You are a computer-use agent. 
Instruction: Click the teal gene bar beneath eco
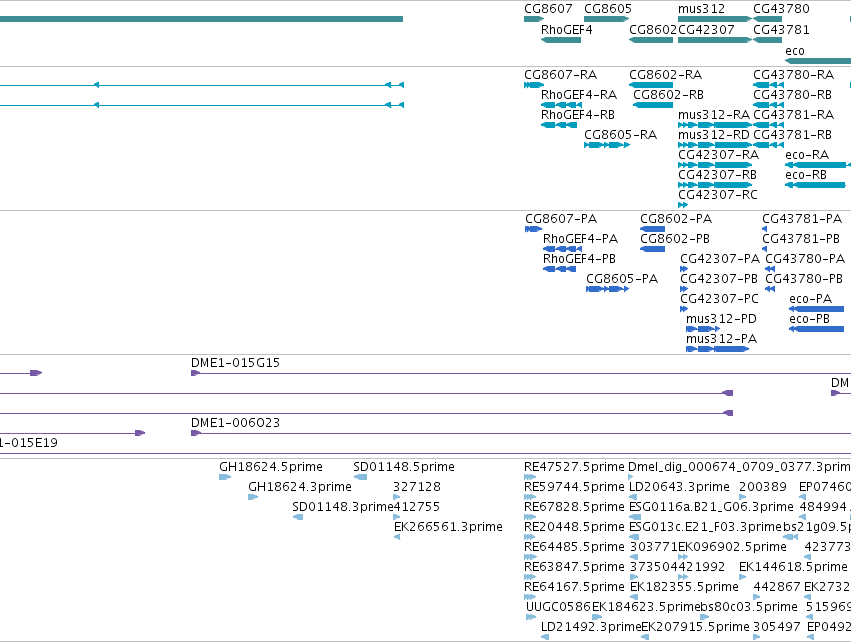coord(818,61)
